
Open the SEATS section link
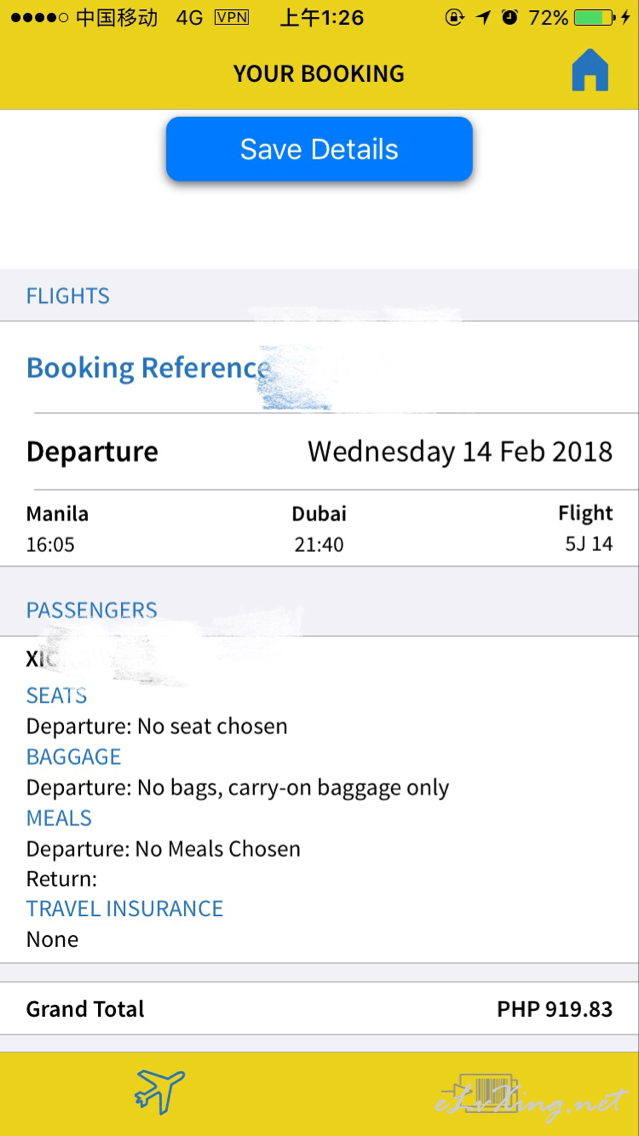pyautogui.click(x=57, y=696)
